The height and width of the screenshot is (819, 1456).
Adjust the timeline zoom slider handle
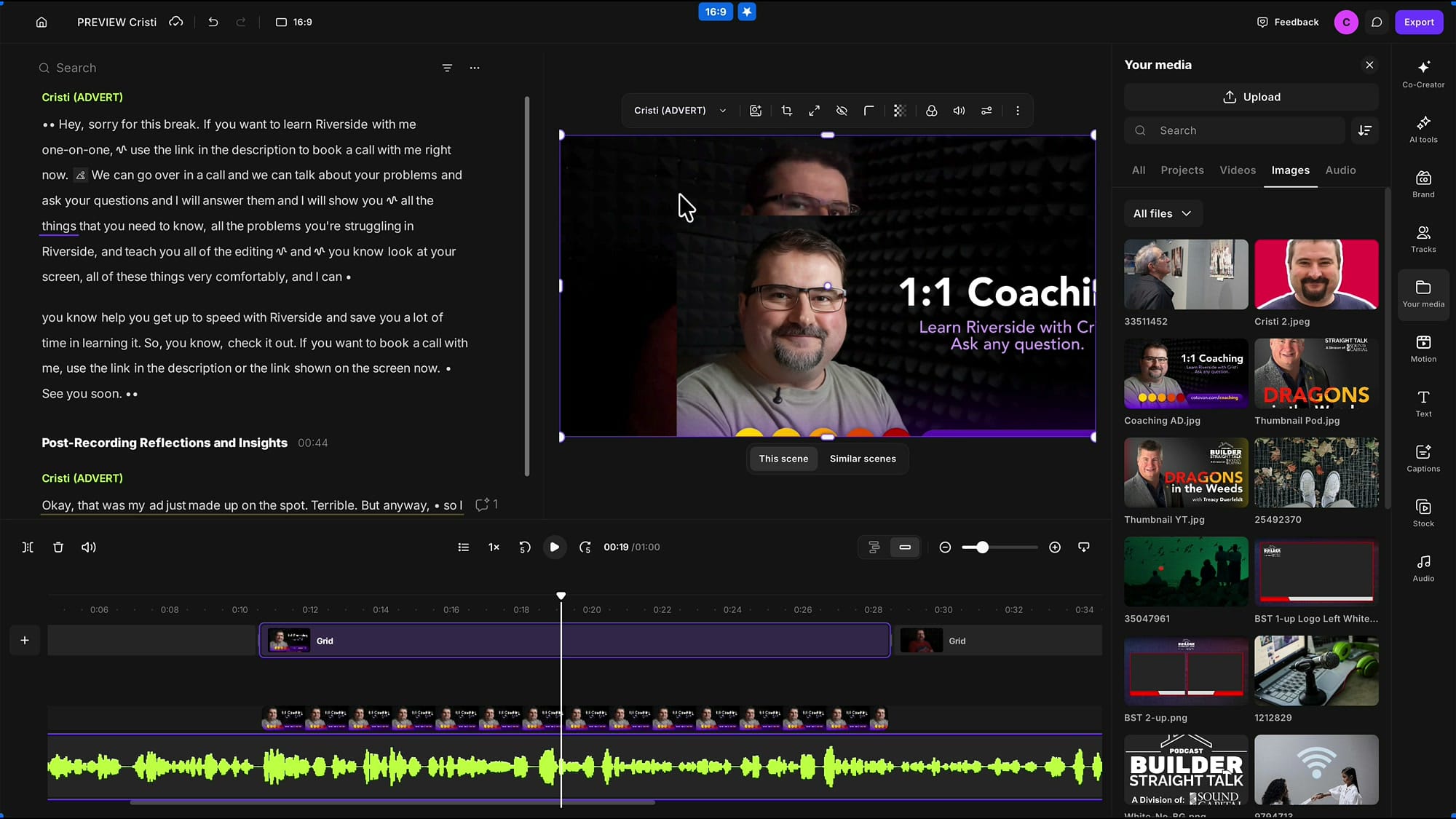pyautogui.click(x=982, y=547)
